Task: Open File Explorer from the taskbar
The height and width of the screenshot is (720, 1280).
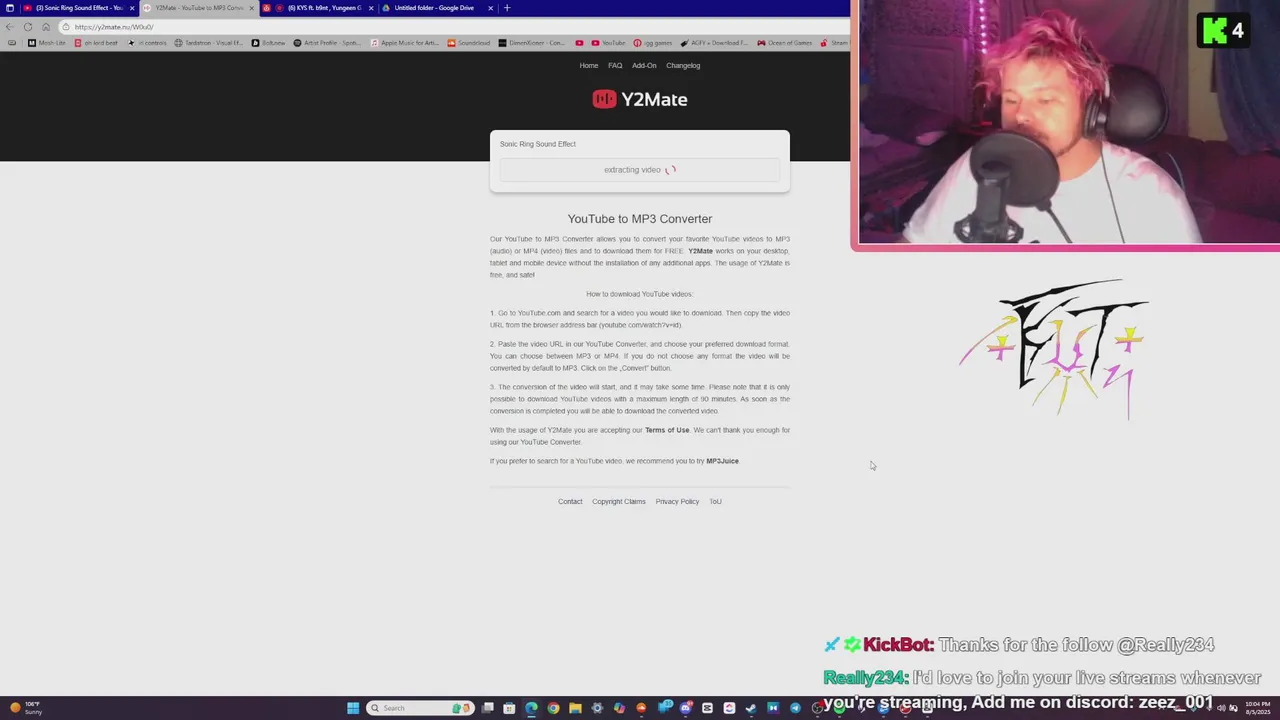Action: click(575, 708)
